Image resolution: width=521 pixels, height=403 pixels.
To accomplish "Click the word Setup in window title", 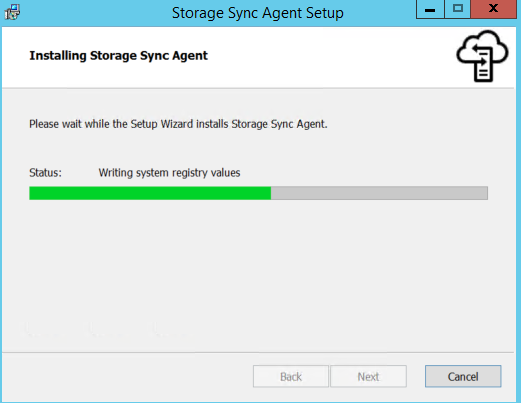I will pyautogui.click(x=325, y=13).
